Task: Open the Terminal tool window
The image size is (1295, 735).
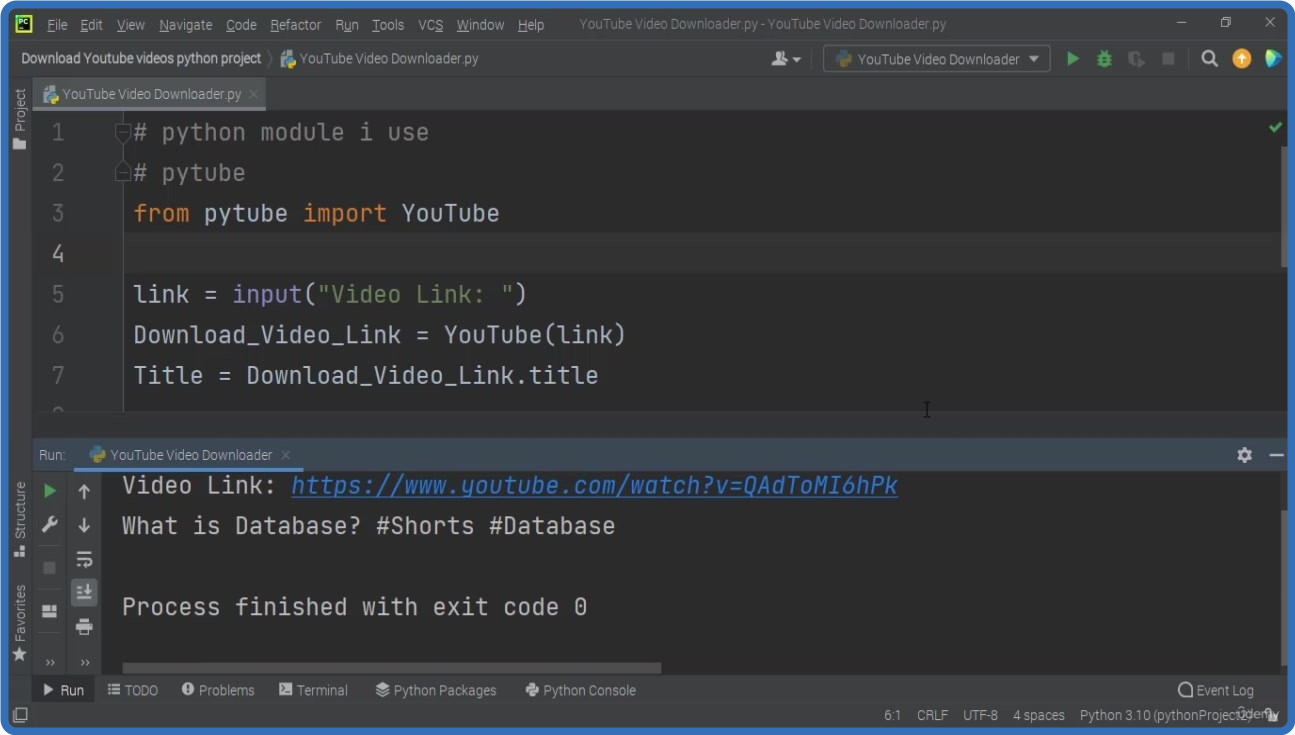Action: (x=313, y=690)
